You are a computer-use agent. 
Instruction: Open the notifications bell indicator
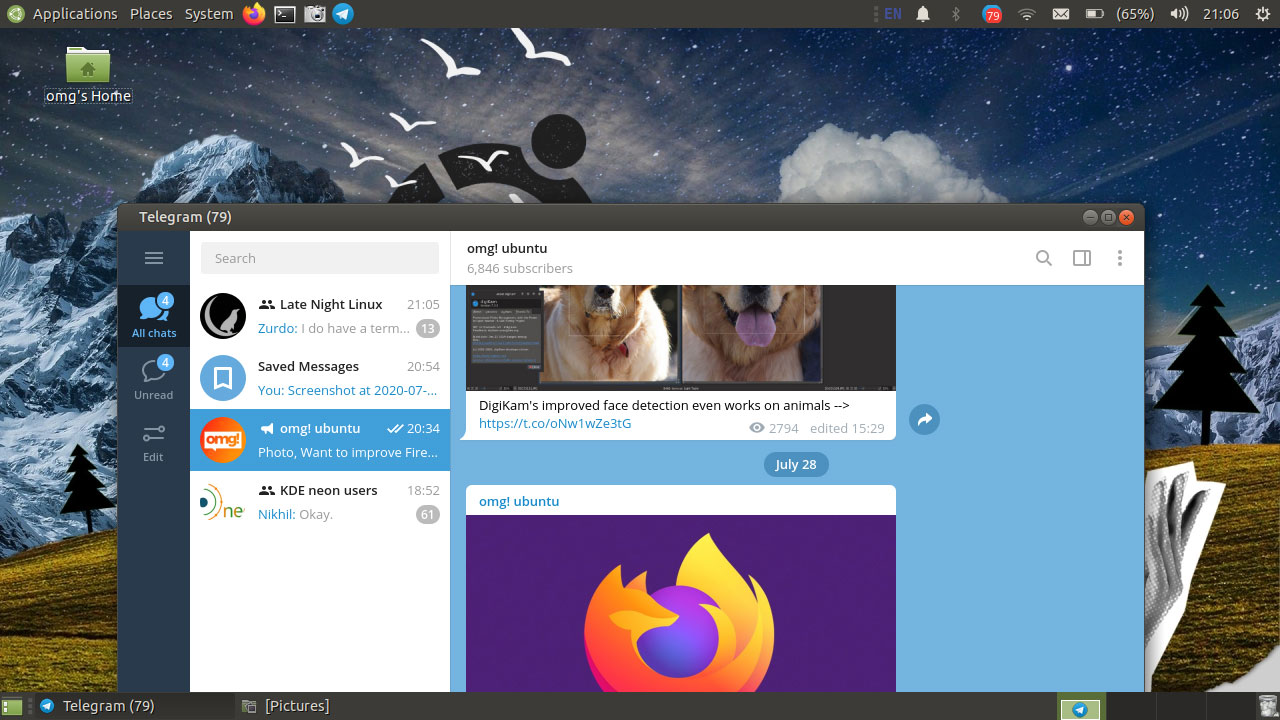click(x=923, y=14)
